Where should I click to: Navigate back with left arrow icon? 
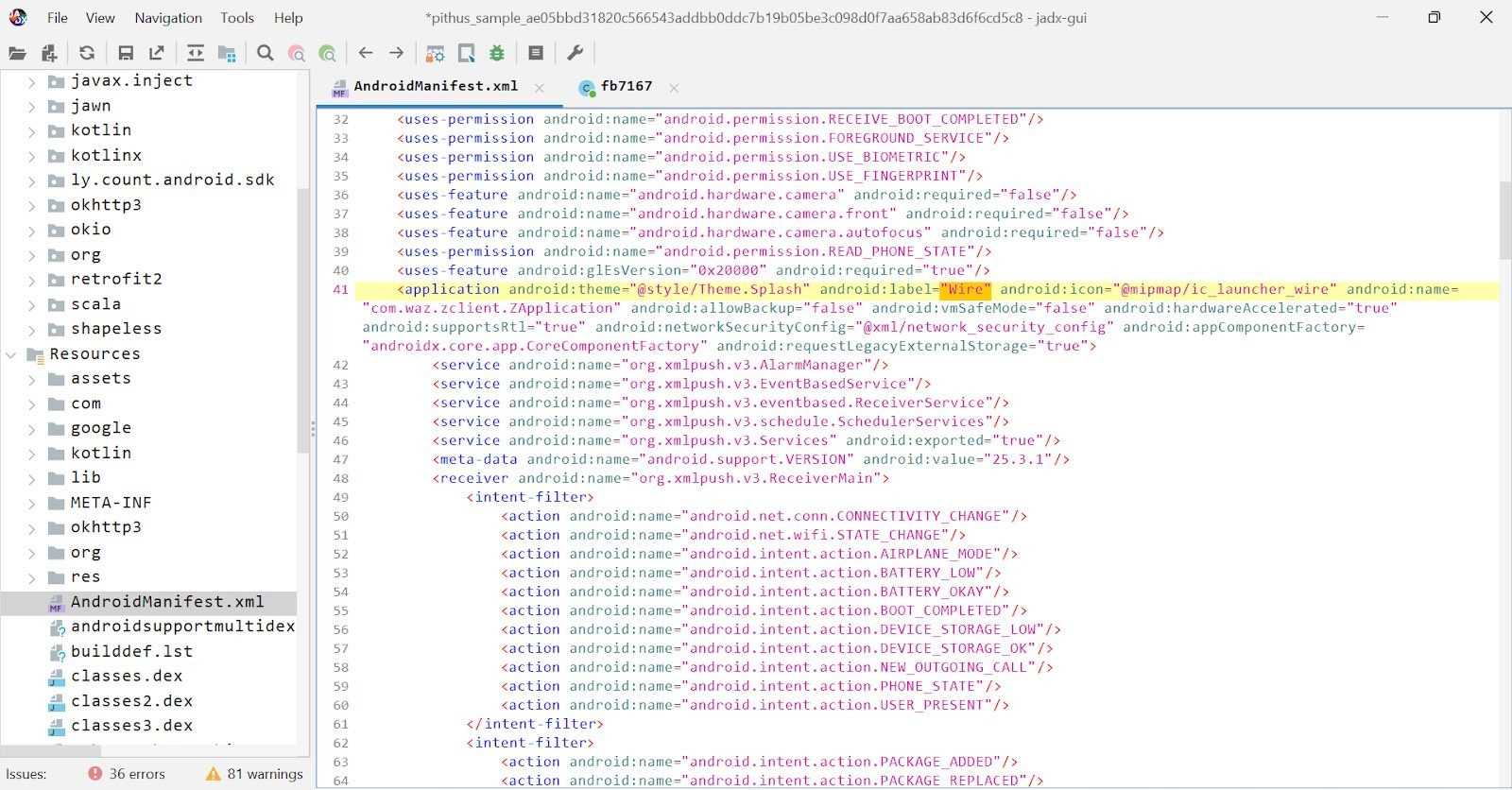[x=366, y=54]
